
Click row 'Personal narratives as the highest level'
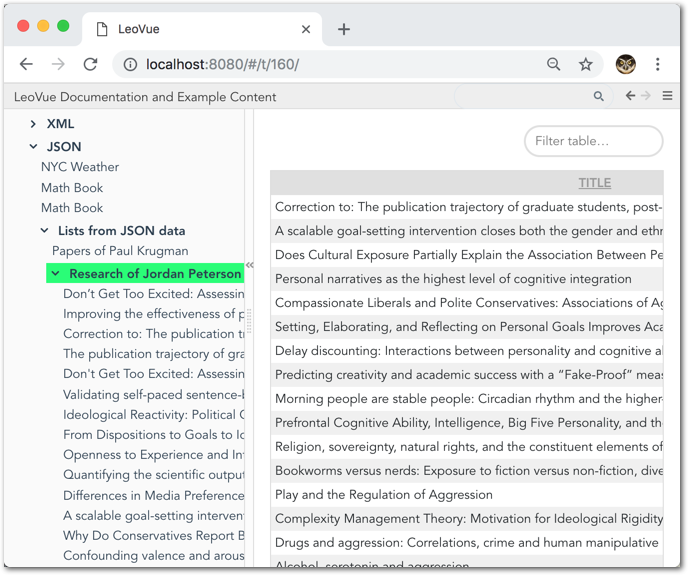click(x=467, y=279)
